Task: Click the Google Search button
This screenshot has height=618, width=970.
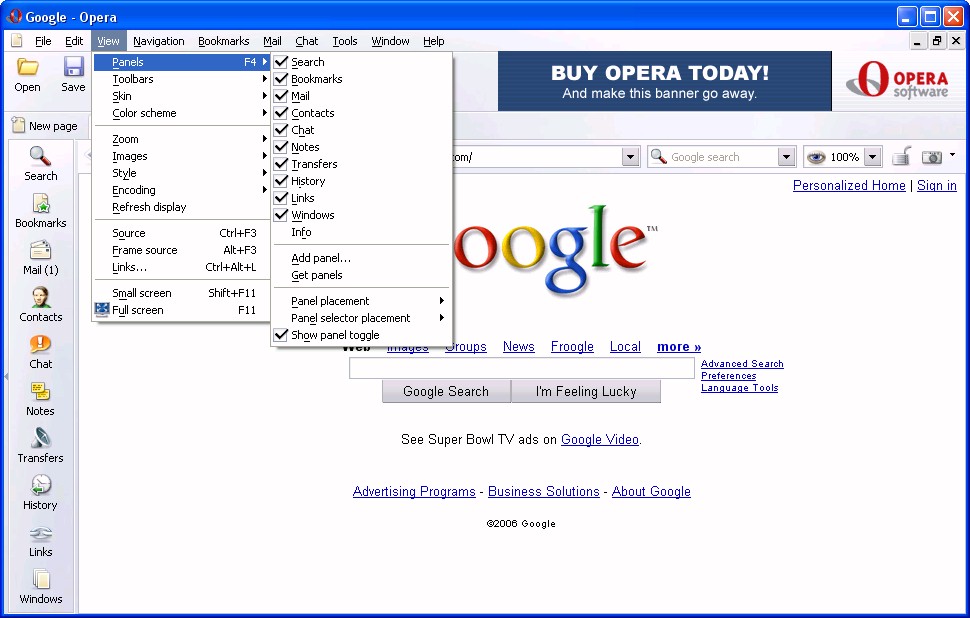Action: (446, 391)
